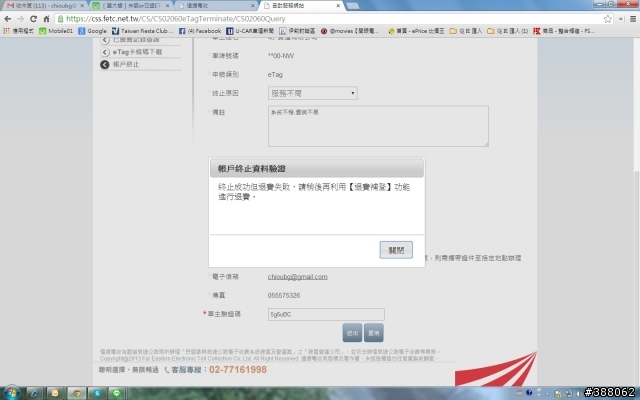Click the submit 送出 button
The width and height of the screenshot is (640, 400).
pos(352,333)
